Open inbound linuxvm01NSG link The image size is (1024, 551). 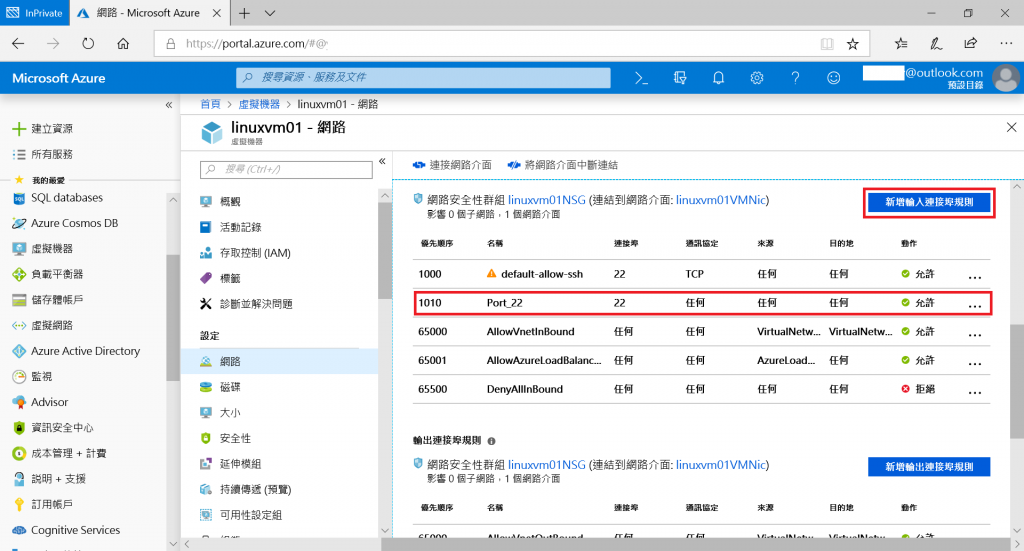pyautogui.click(x=547, y=200)
